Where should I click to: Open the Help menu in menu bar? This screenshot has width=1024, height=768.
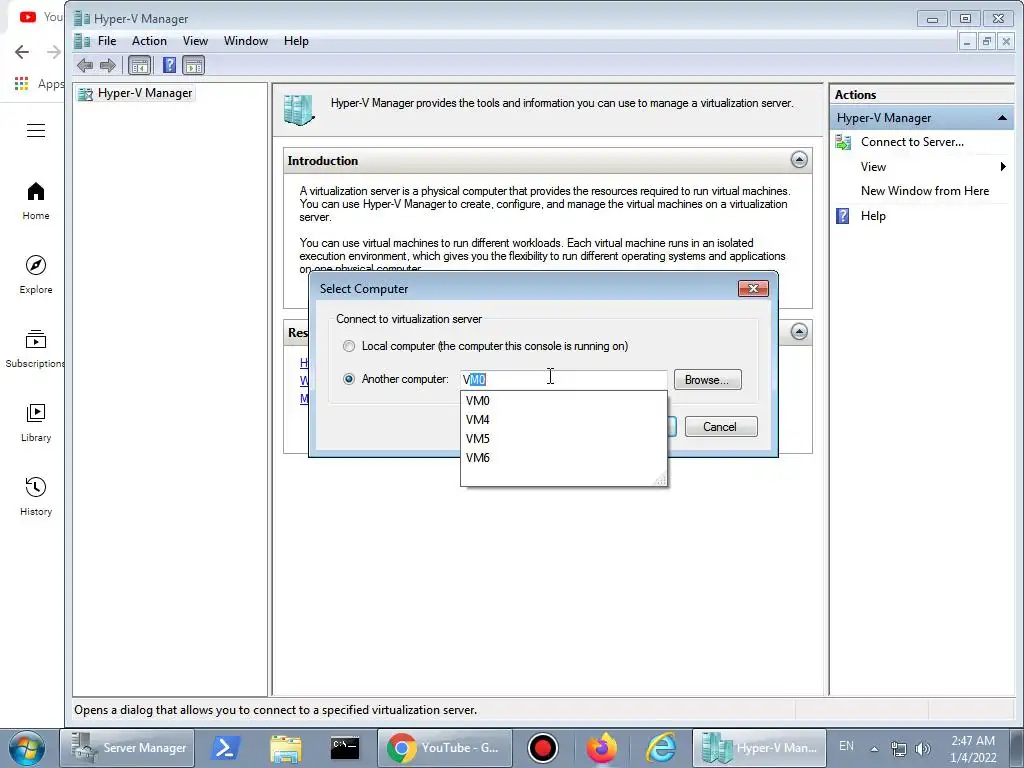click(296, 40)
